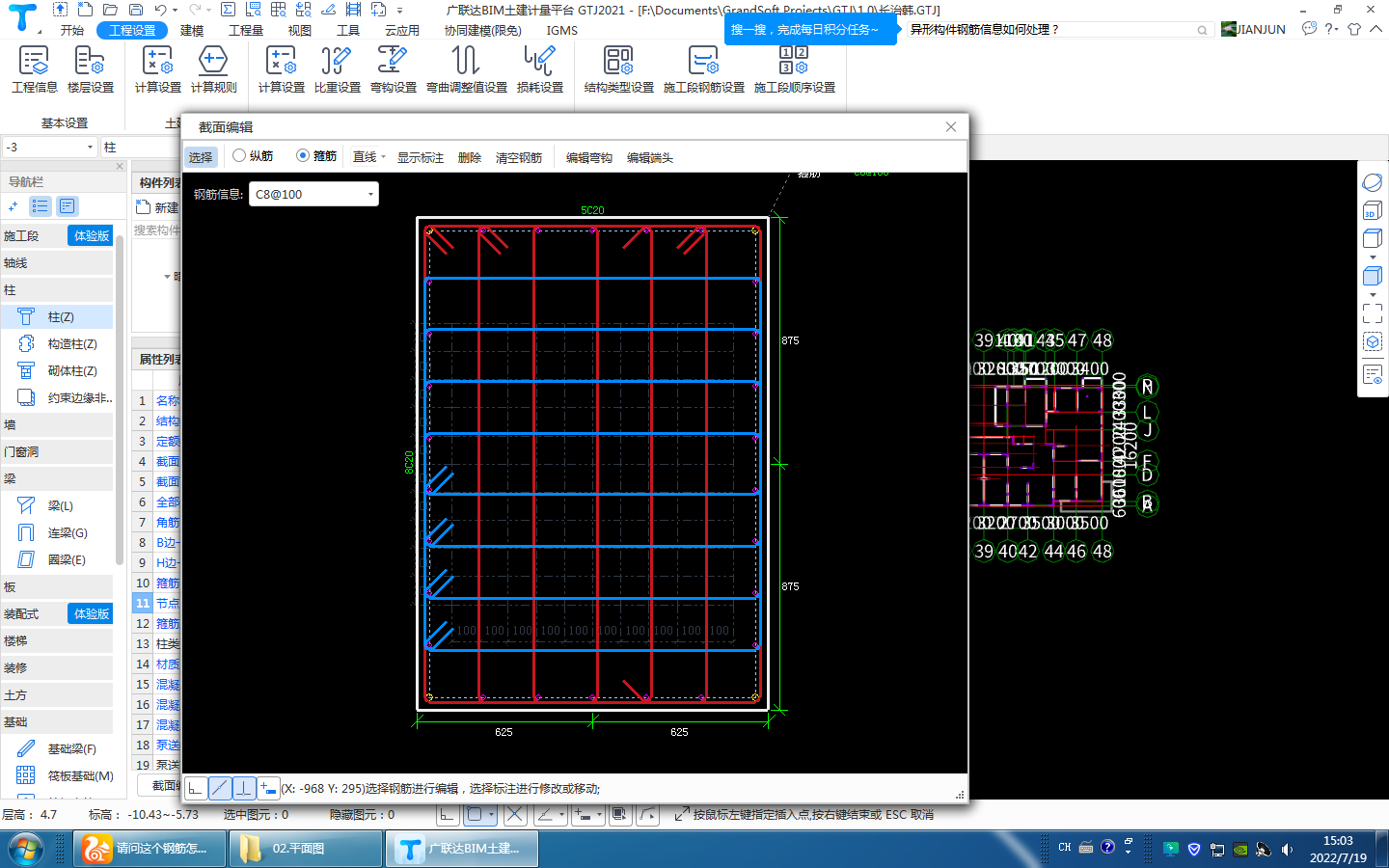Switch navigation to list view icon
The width and height of the screenshot is (1389, 868).
pyautogui.click(x=40, y=205)
